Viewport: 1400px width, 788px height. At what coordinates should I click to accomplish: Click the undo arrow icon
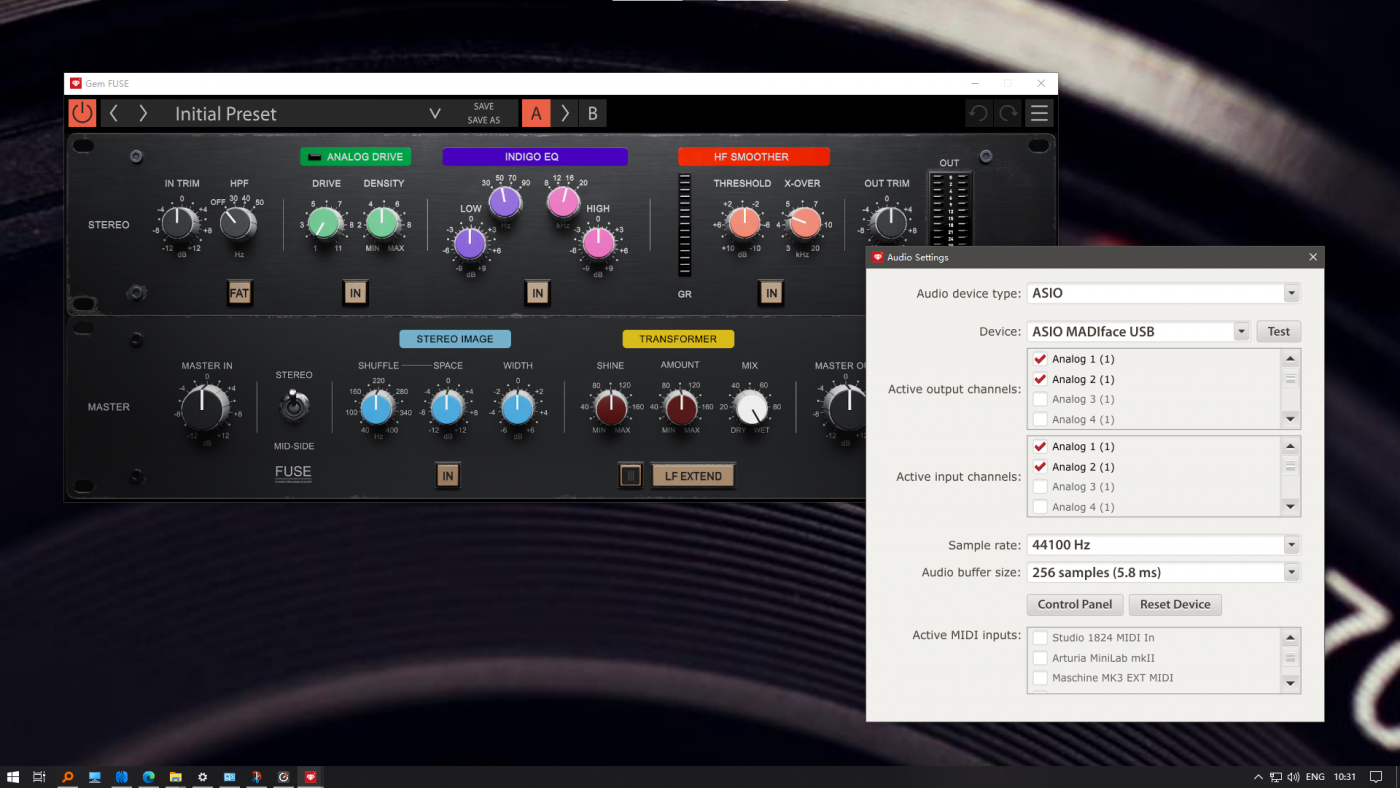[x=979, y=114]
